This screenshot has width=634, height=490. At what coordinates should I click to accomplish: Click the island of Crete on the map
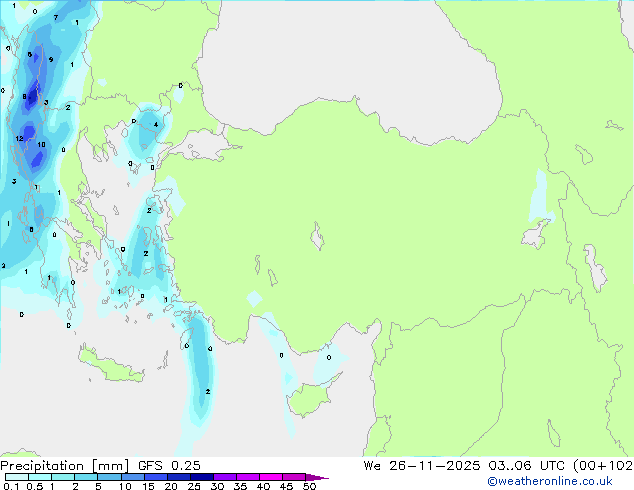coord(112,366)
